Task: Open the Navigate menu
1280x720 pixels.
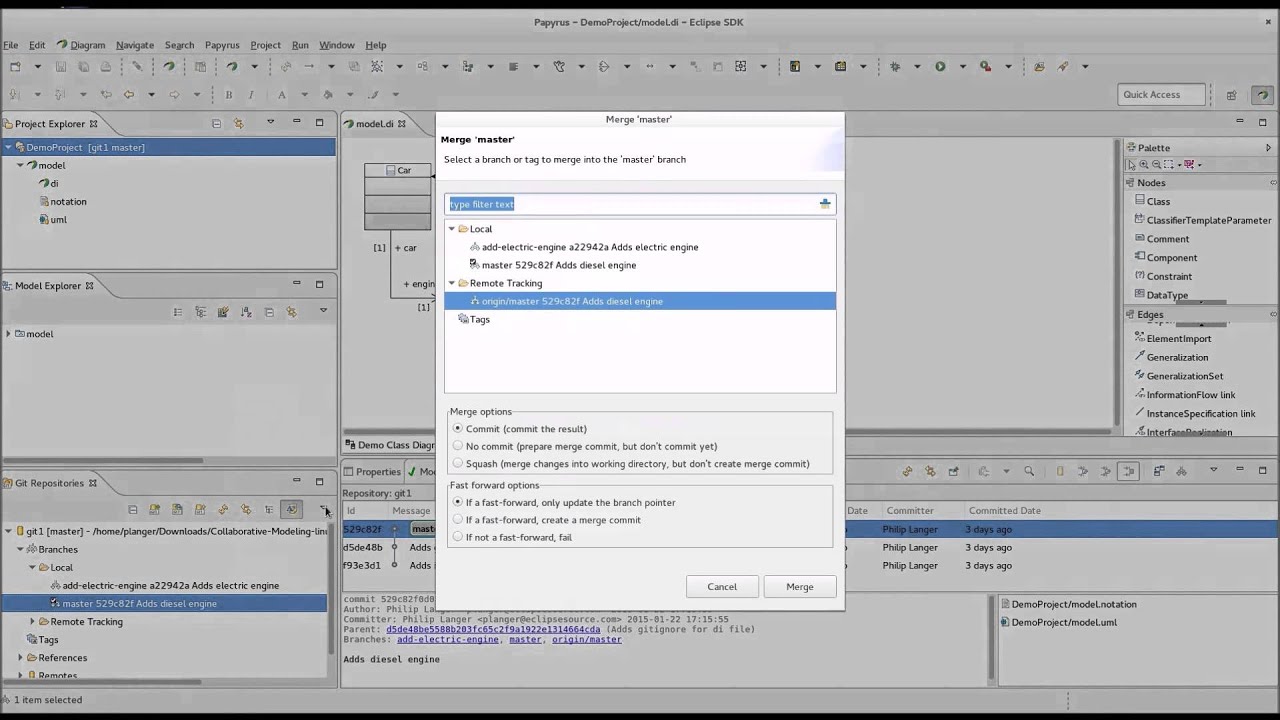Action: pos(135,45)
